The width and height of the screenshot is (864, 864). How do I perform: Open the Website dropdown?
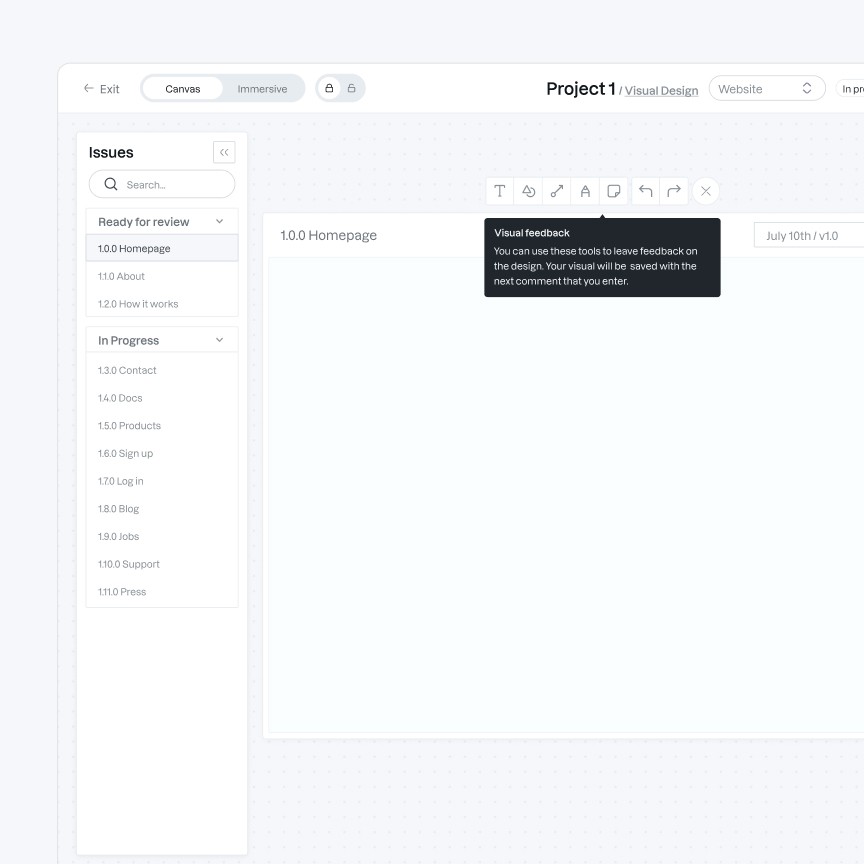coord(767,88)
